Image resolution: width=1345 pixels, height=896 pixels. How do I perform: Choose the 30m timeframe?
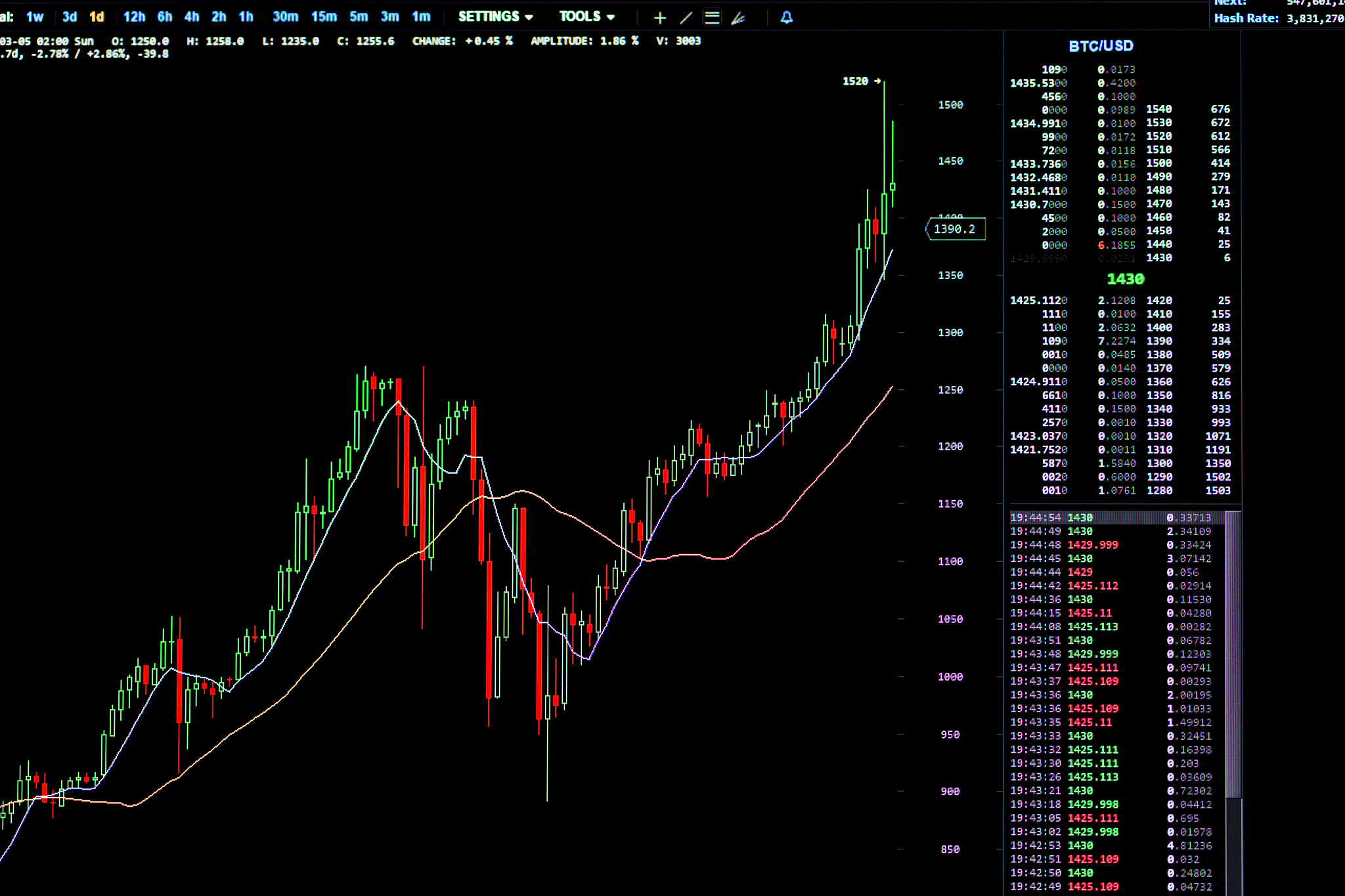pyautogui.click(x=285, y=17)
